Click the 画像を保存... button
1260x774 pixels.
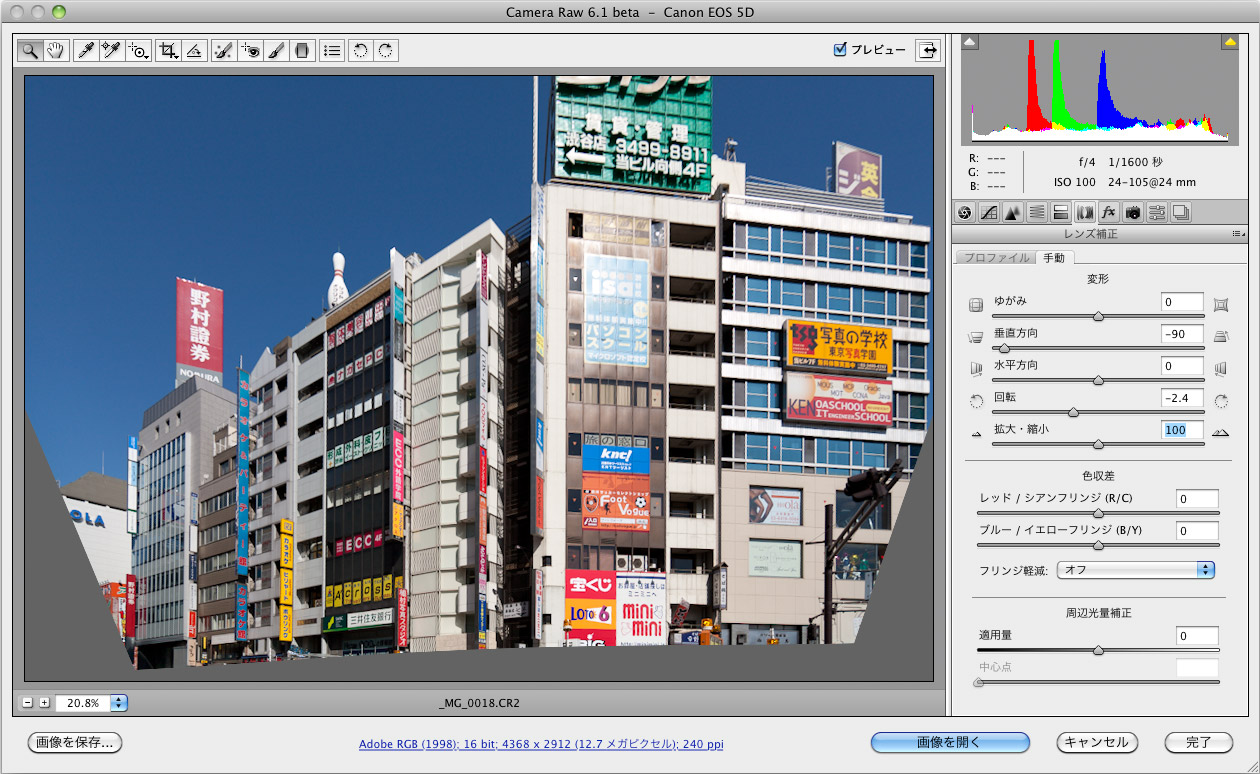(x=75, y=742)
